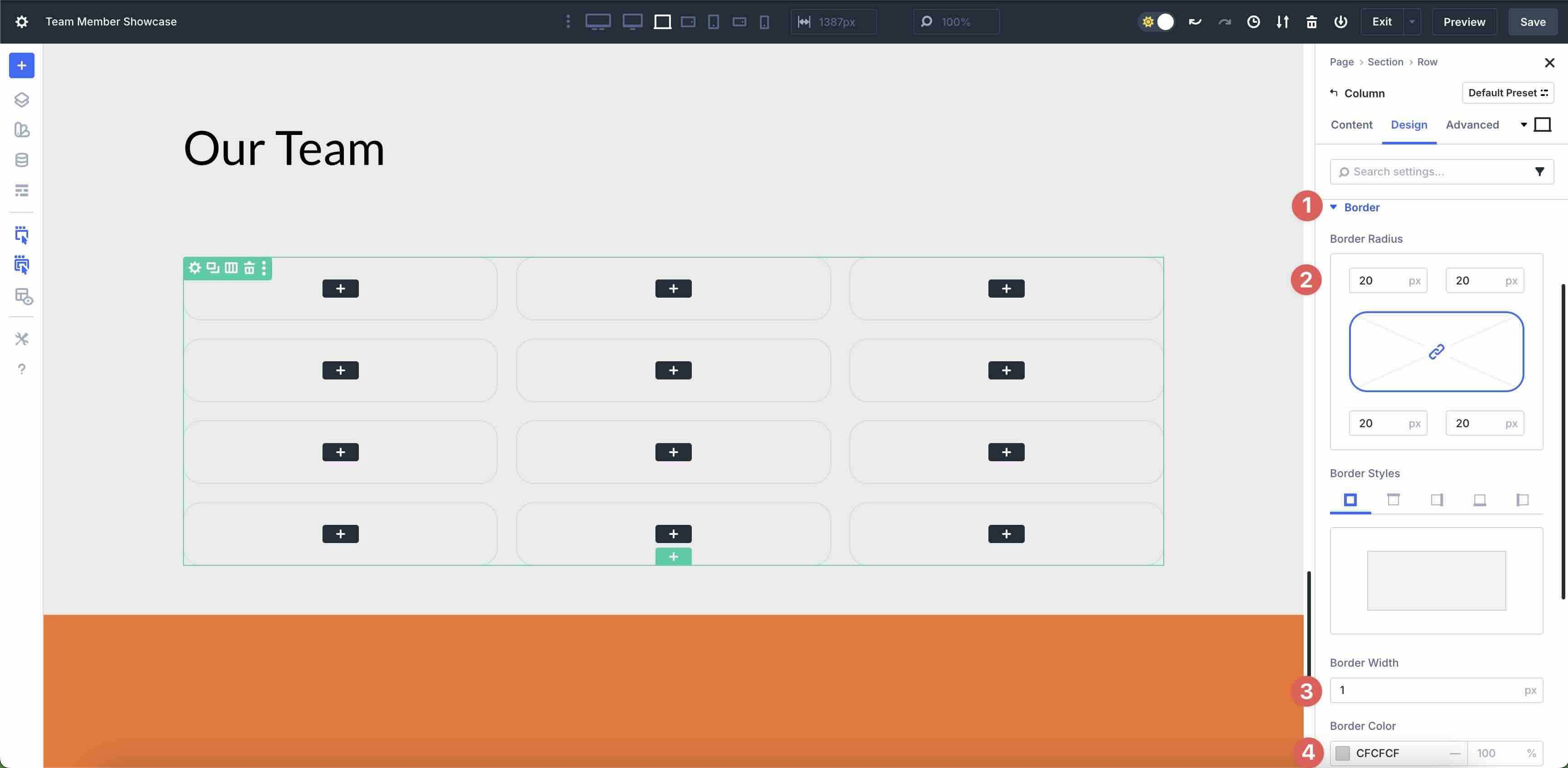Delete the row with the green trash icon
Viewport: 1568px width, 768px height.
click(249, 268)
